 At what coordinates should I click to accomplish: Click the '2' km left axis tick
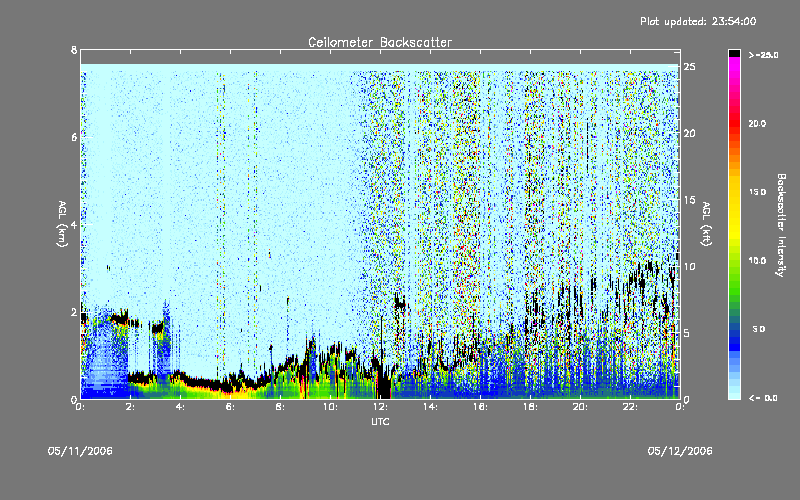click(x=74, y=312)
